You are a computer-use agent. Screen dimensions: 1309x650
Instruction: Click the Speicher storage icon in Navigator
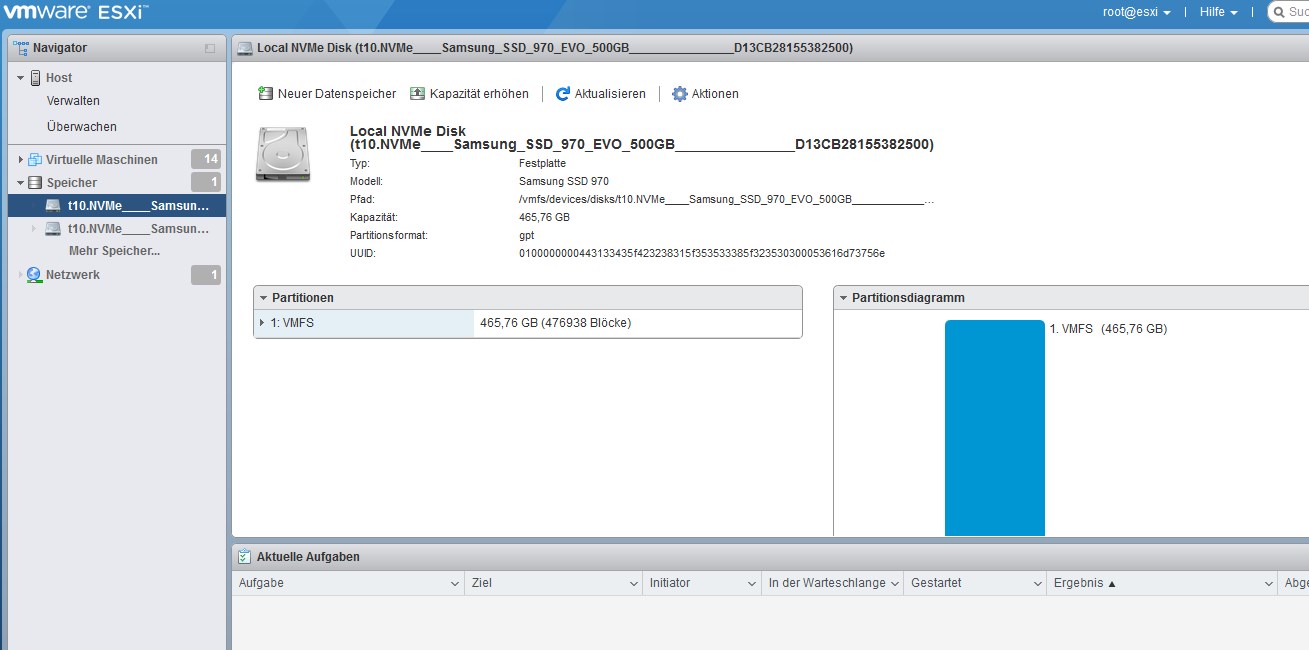click(x=35, y=183)
